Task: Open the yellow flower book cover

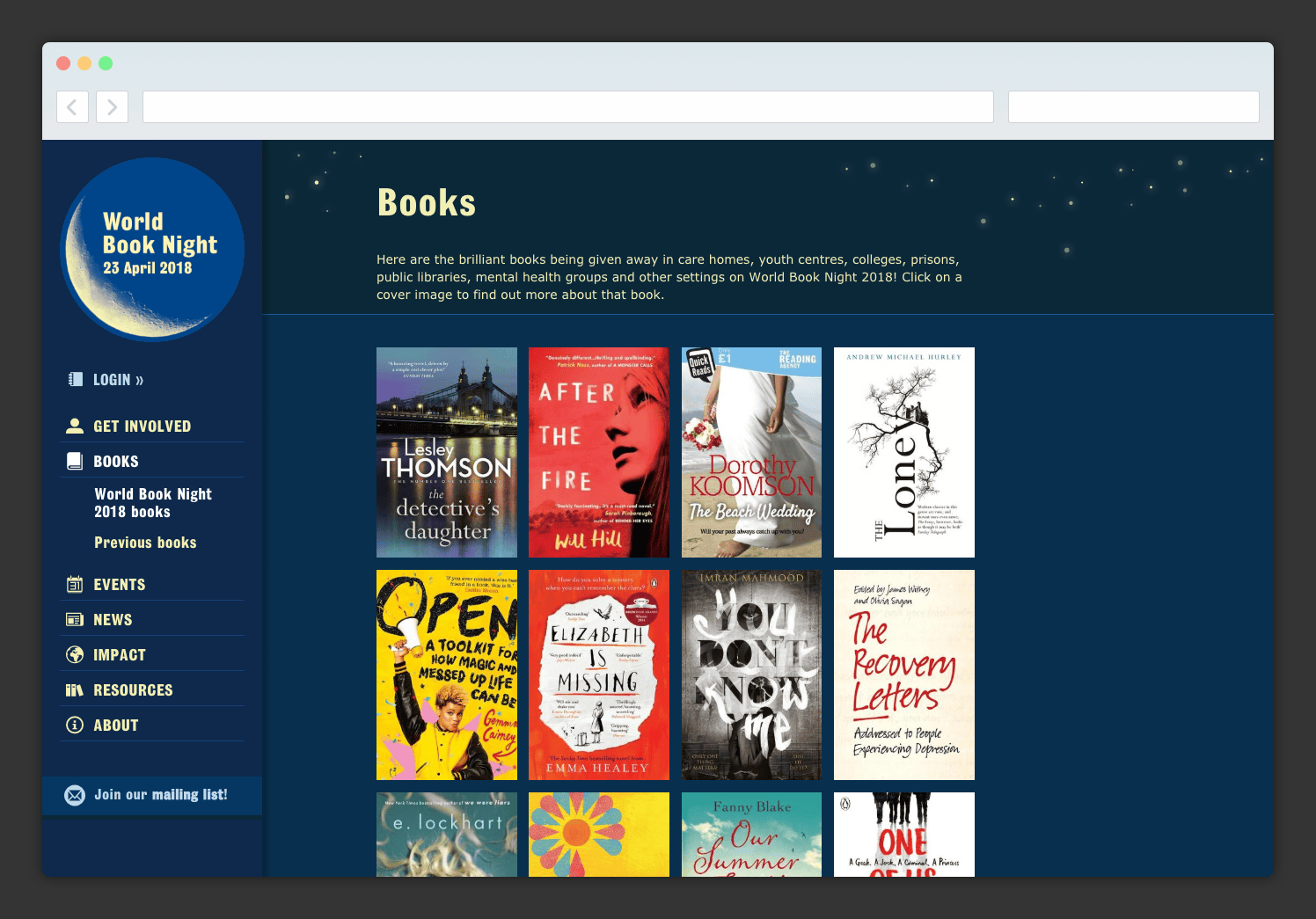Action: point(599,835)
